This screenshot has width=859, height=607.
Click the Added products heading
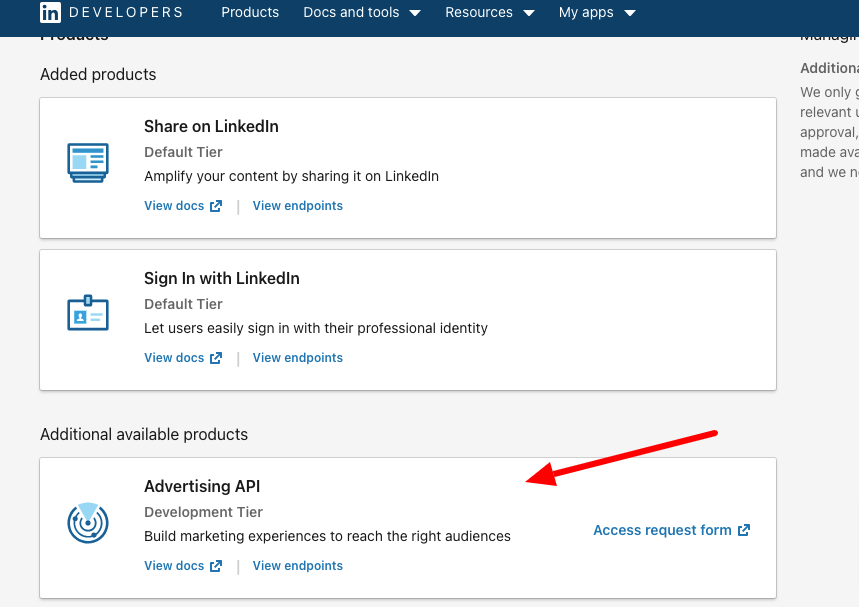coord(98,74)
